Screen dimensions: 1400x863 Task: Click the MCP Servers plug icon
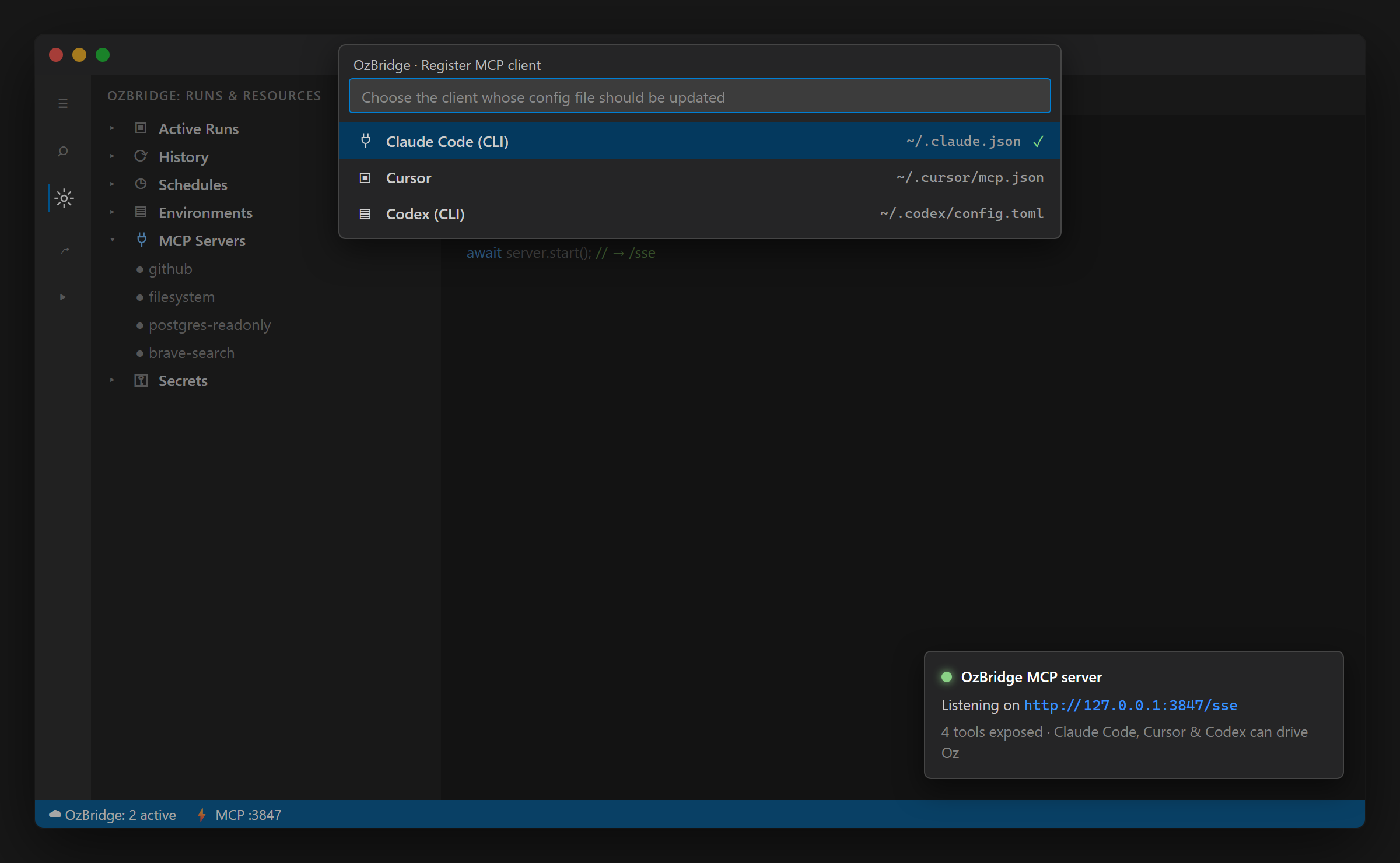pyautogui.click(x=141, y=240)
